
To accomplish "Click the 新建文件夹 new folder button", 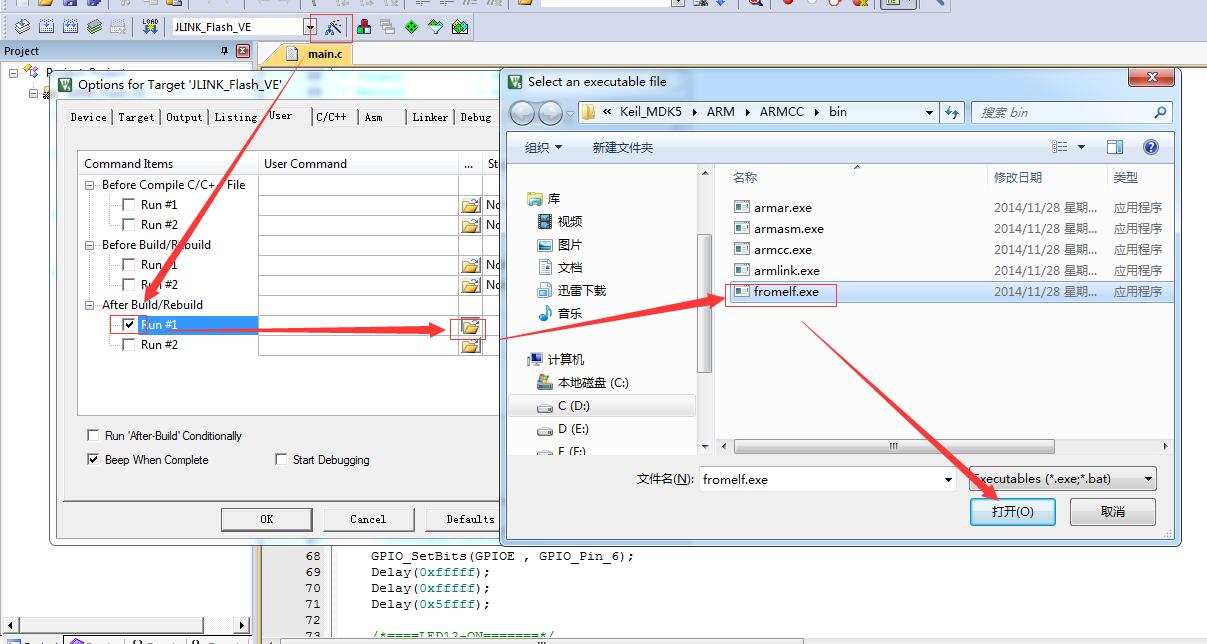I will 622,147.
